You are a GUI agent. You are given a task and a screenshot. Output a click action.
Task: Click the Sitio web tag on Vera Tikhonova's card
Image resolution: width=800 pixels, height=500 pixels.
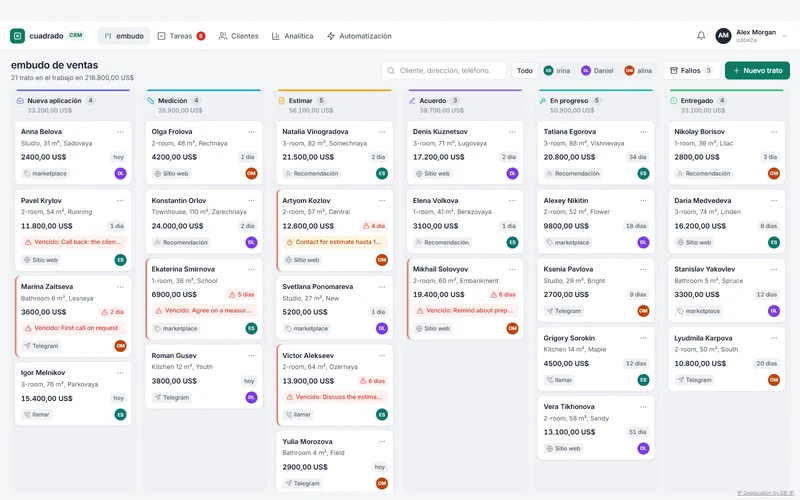pos(563,448)
